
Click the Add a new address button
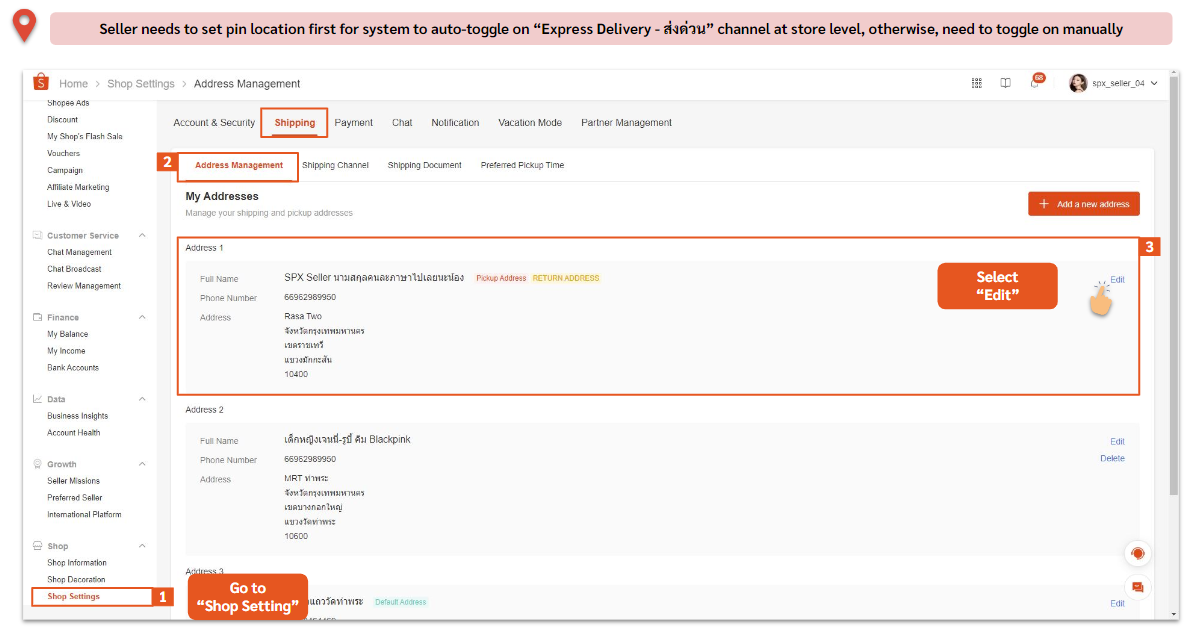pyautogui.click(x=1083, y=204)
